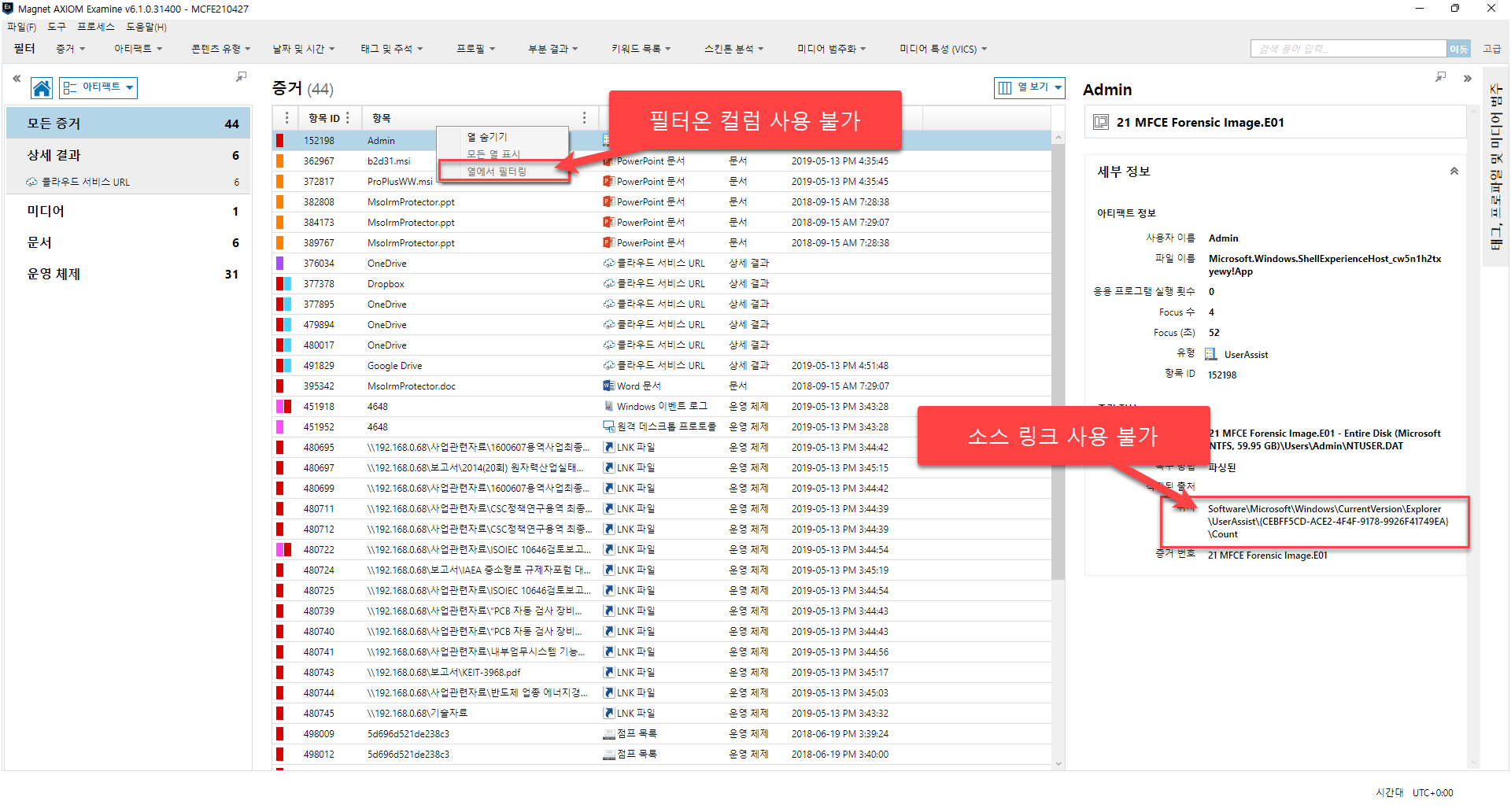
Task: Select the Dropbox row 377378
Action: tap(661, 284)
